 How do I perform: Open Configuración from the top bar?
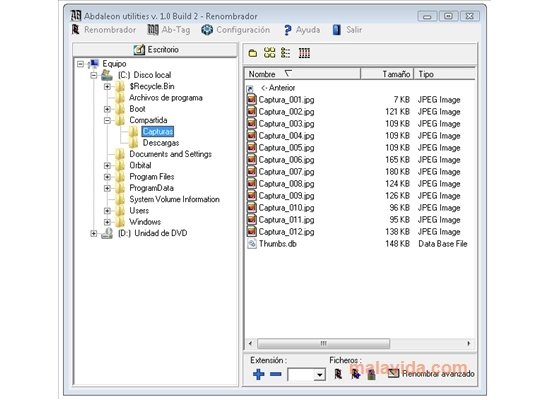[x=236, y=30]
